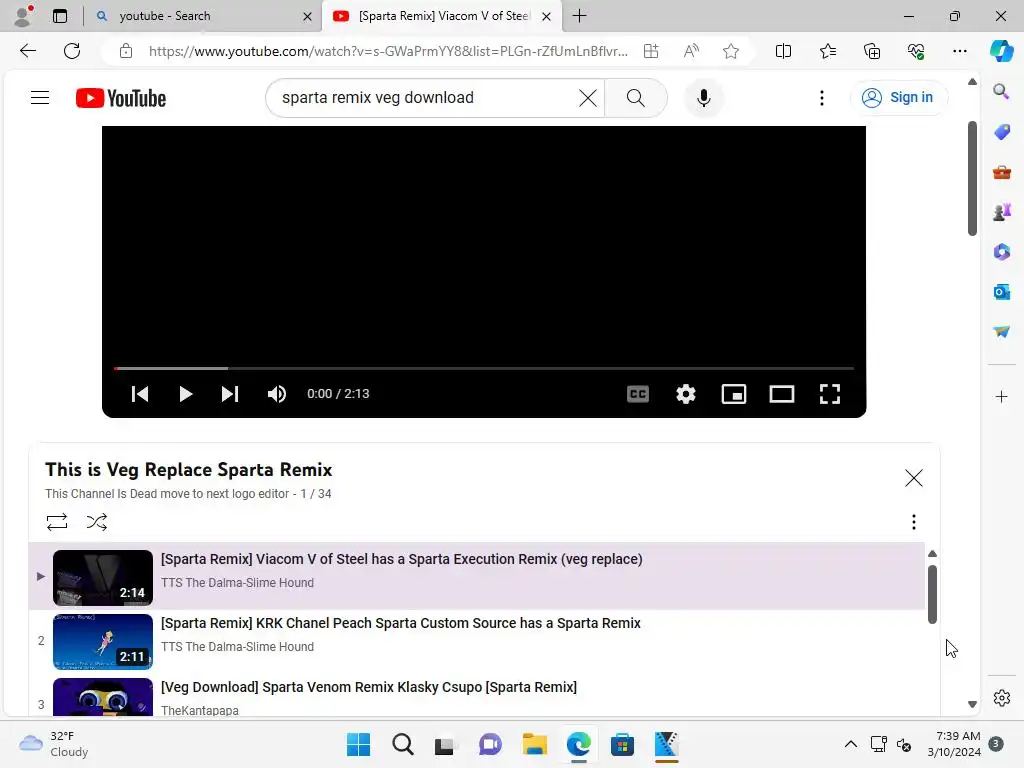Add this page to favorites star
Screen dimensions: 1024x768
point(731,51)
